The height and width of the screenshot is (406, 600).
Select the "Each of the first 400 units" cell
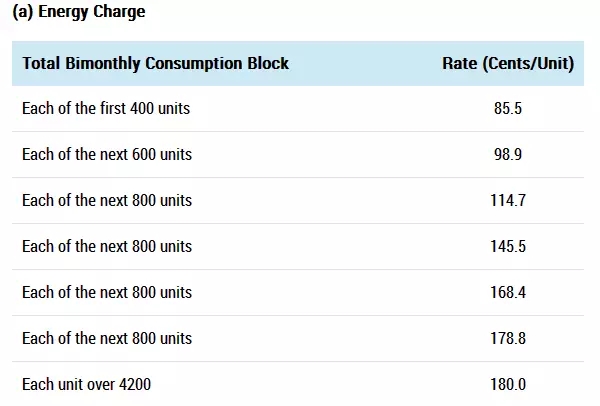click(106, 108)
